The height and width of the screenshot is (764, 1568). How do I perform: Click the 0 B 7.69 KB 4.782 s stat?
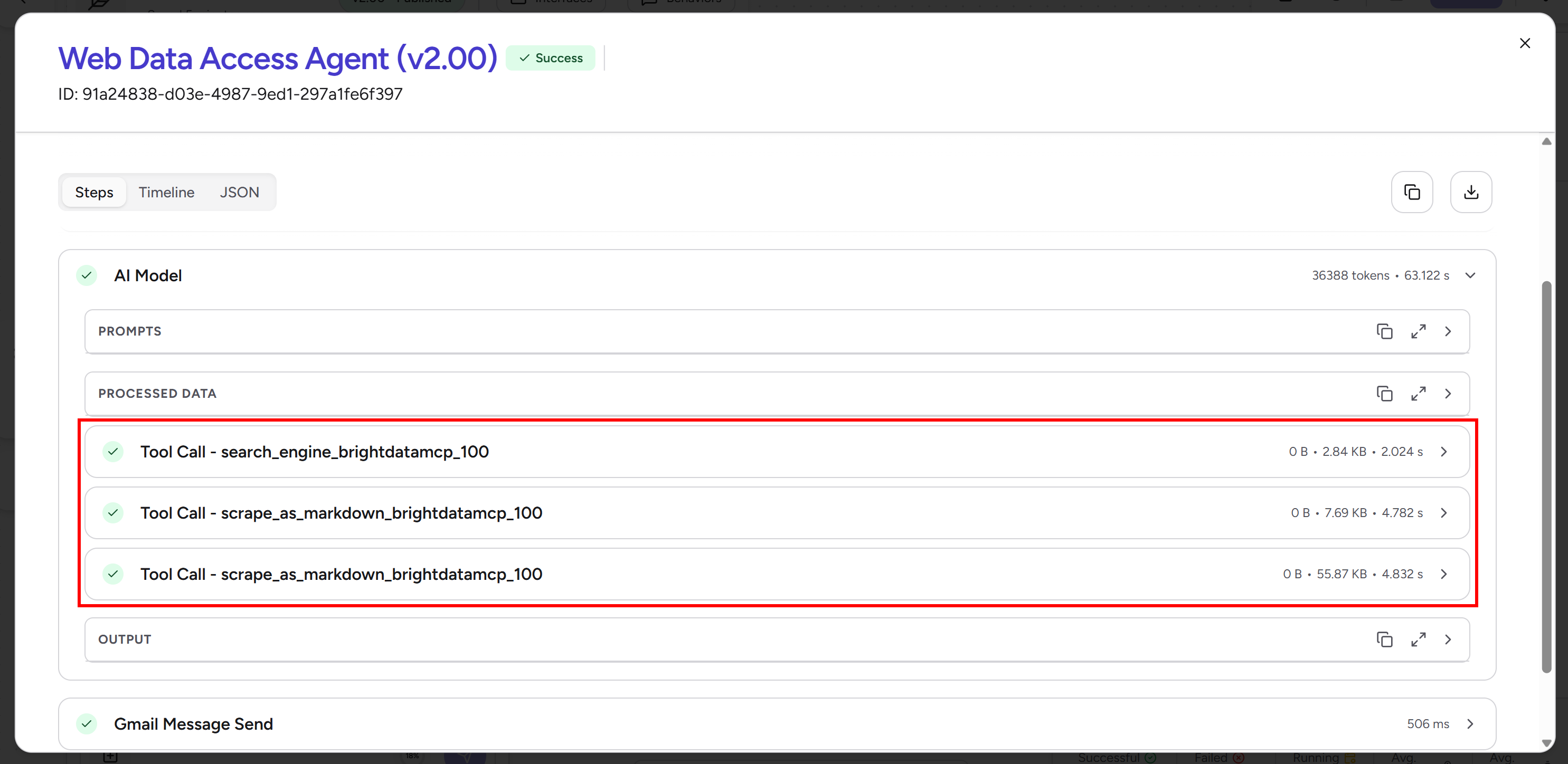coord(1357,513)
